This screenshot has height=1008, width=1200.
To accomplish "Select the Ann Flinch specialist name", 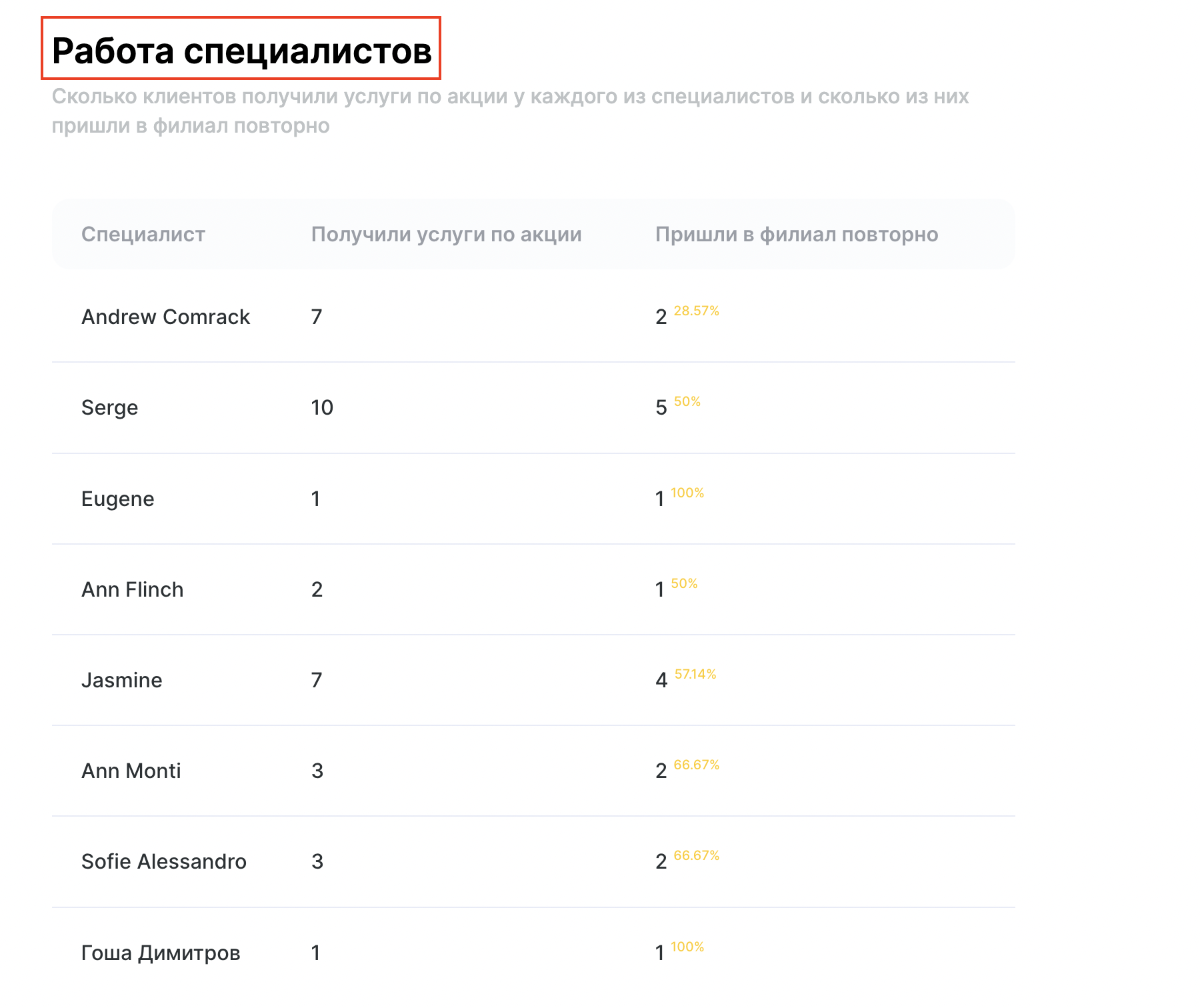I will (x=132, y=589).
